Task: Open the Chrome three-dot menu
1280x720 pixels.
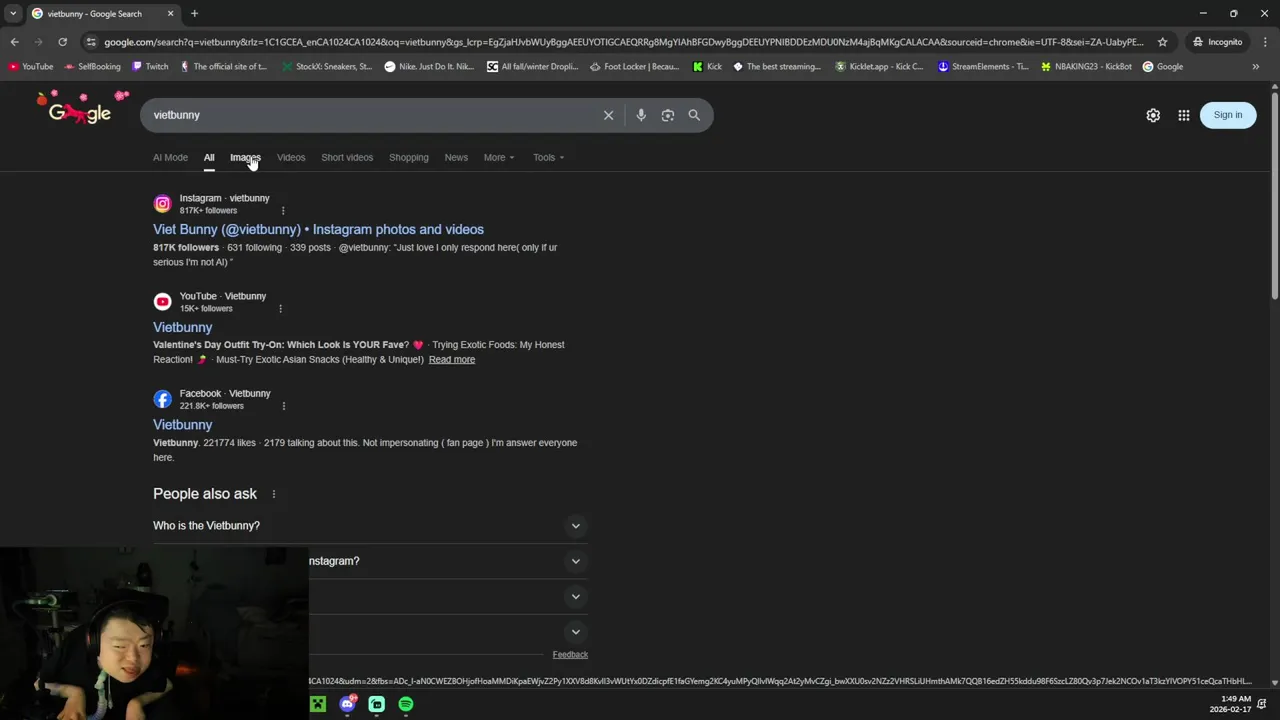Action: tap(1264, 42)
